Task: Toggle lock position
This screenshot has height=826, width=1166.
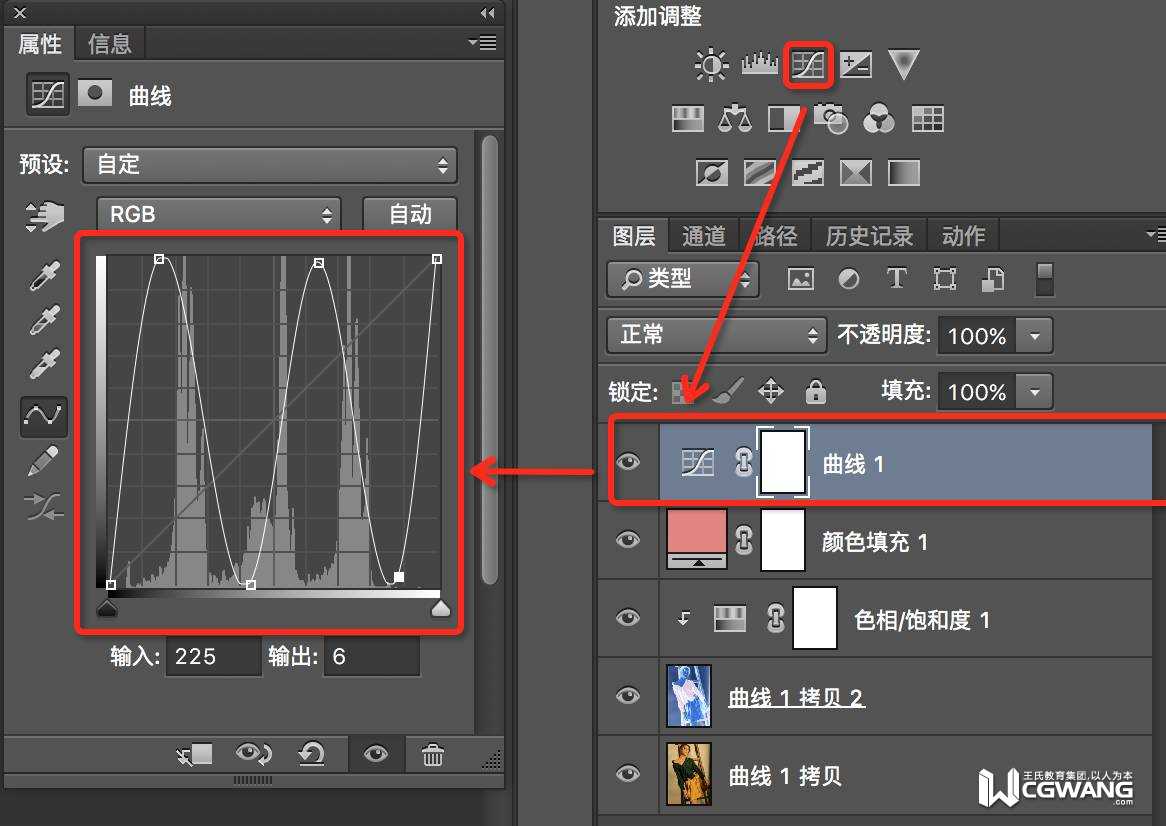Action: (770, 391)
